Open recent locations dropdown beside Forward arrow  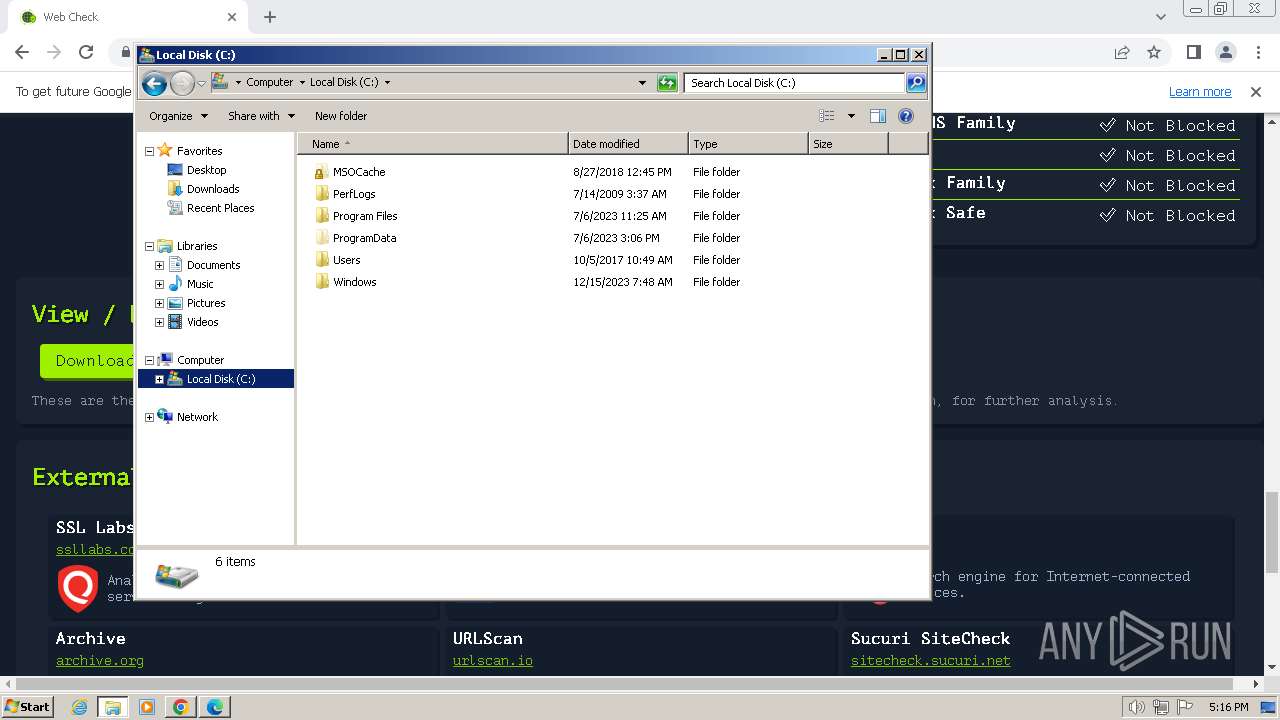[x=201, y=83]
